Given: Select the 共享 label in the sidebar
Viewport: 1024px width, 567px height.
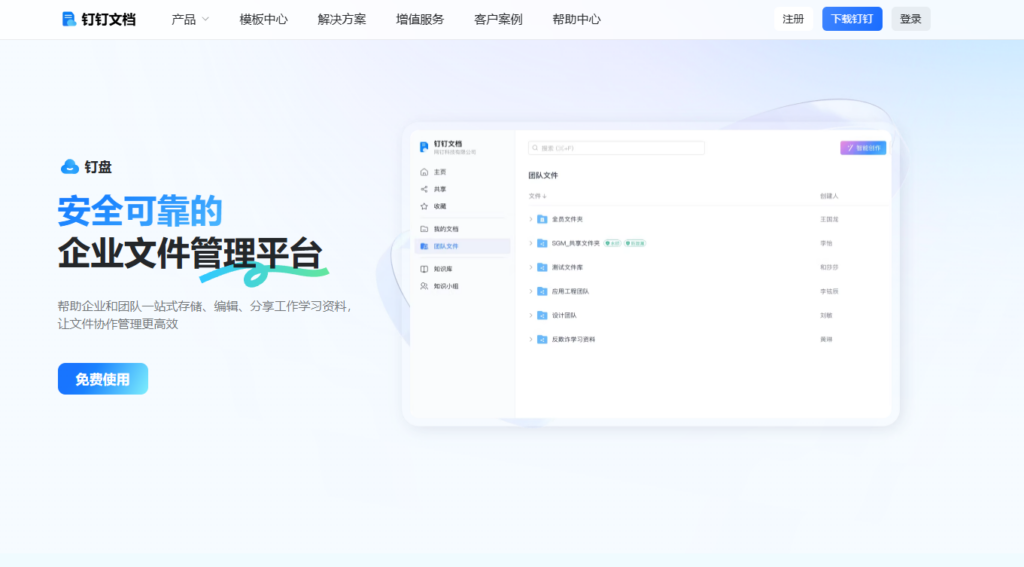Looking at the screenshot, I should point(440,189).
